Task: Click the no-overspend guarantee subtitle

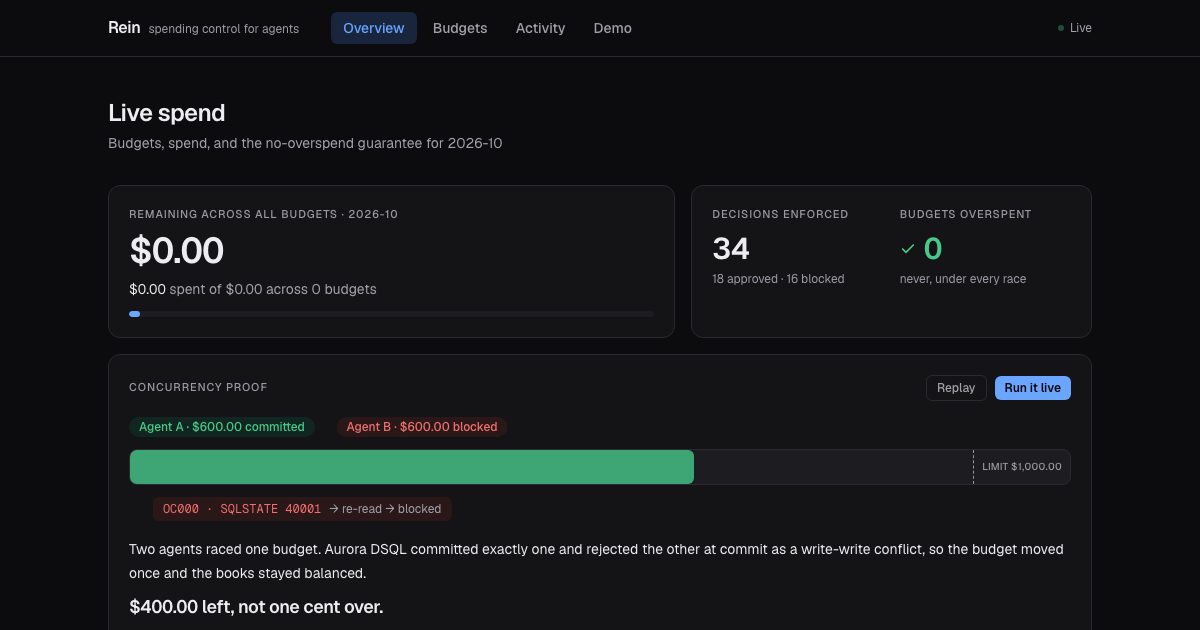Action: coord(305,144)
